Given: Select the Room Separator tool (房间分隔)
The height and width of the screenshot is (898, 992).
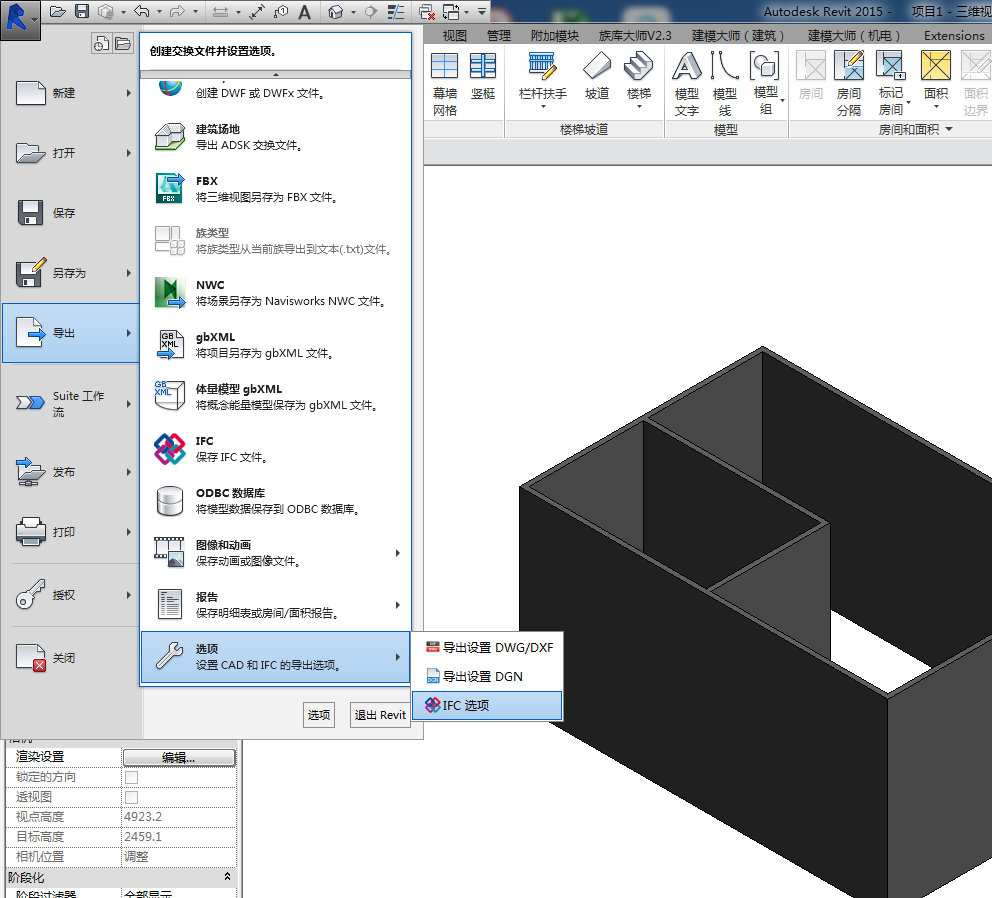Looking at the screenshot, I should pos(849,85).
